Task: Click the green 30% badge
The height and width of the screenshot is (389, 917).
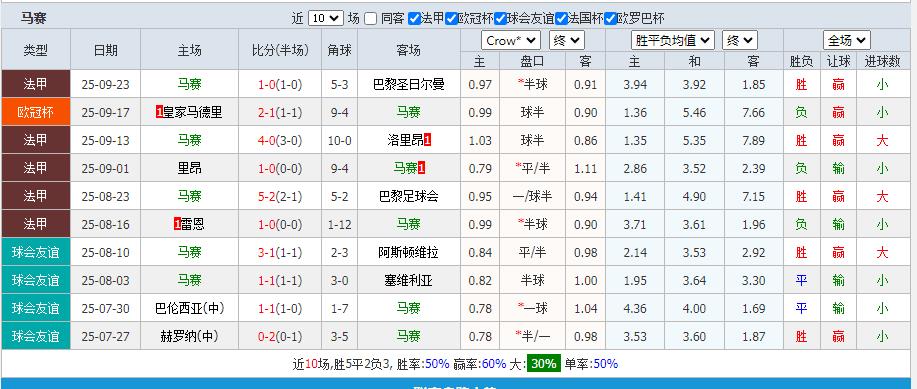Action: 543,364
